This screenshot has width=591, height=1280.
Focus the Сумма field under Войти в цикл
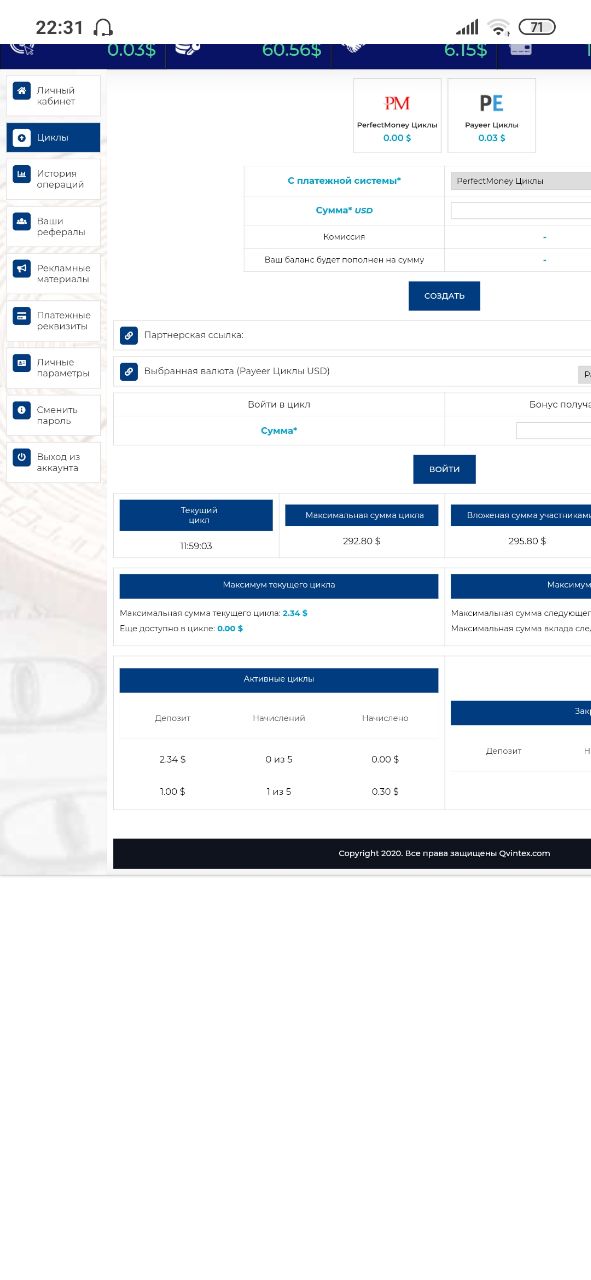coord(553,431)
